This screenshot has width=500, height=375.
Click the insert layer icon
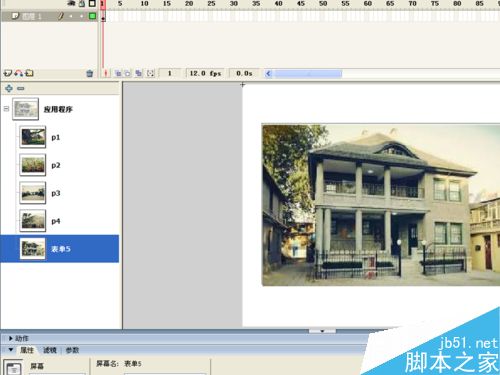pyautogui.click(x=7, y=73)
